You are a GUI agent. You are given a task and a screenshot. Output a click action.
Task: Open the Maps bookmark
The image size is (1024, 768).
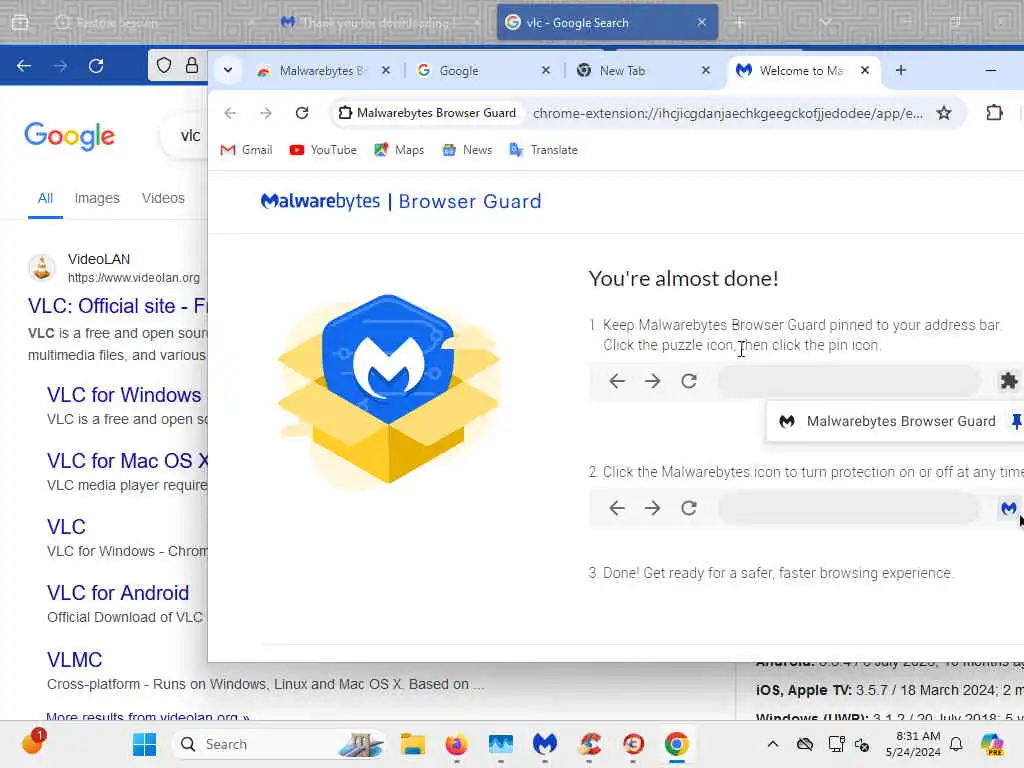[399, 150]
